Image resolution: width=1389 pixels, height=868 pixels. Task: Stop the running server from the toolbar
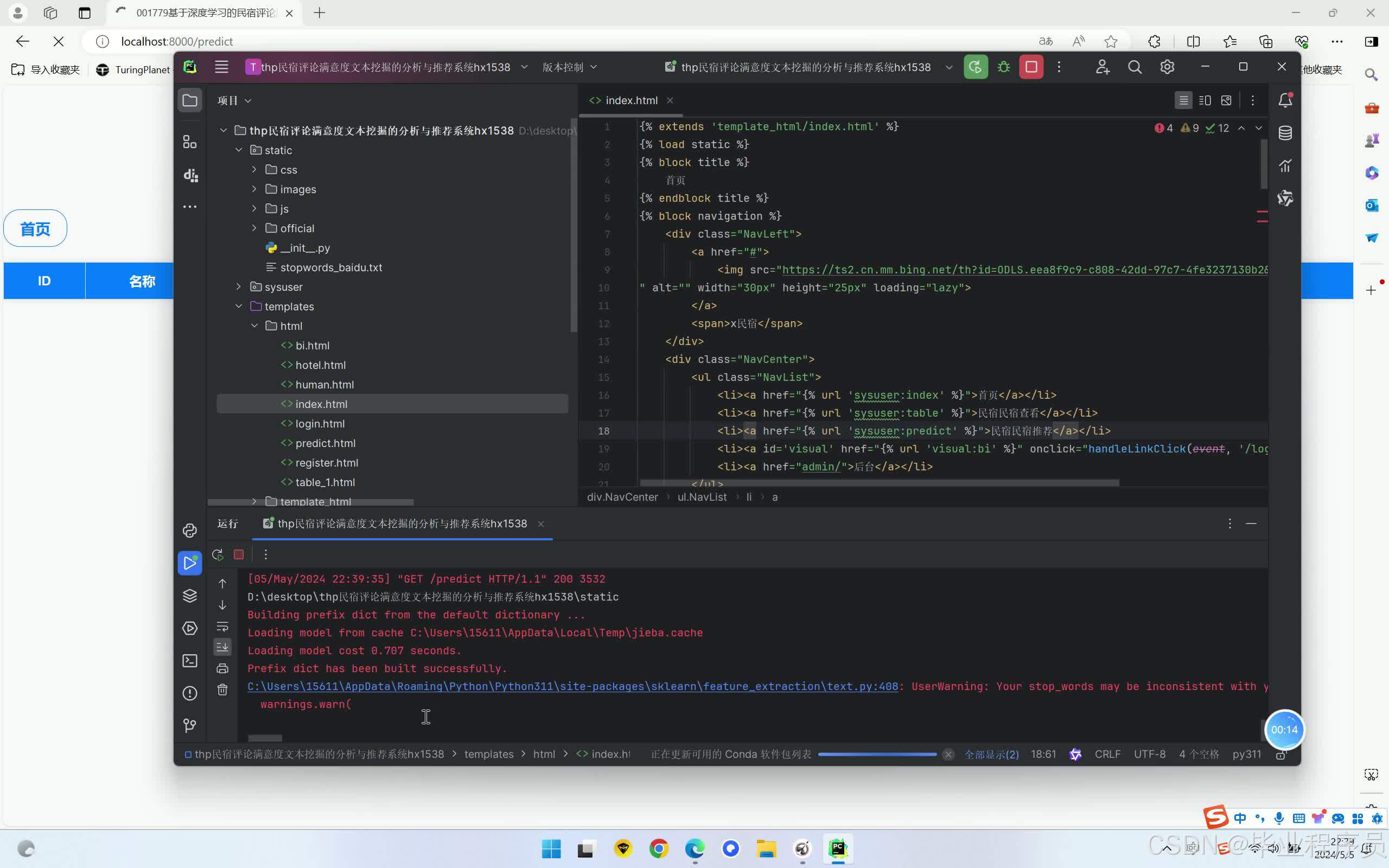(x=1031, y=67)
